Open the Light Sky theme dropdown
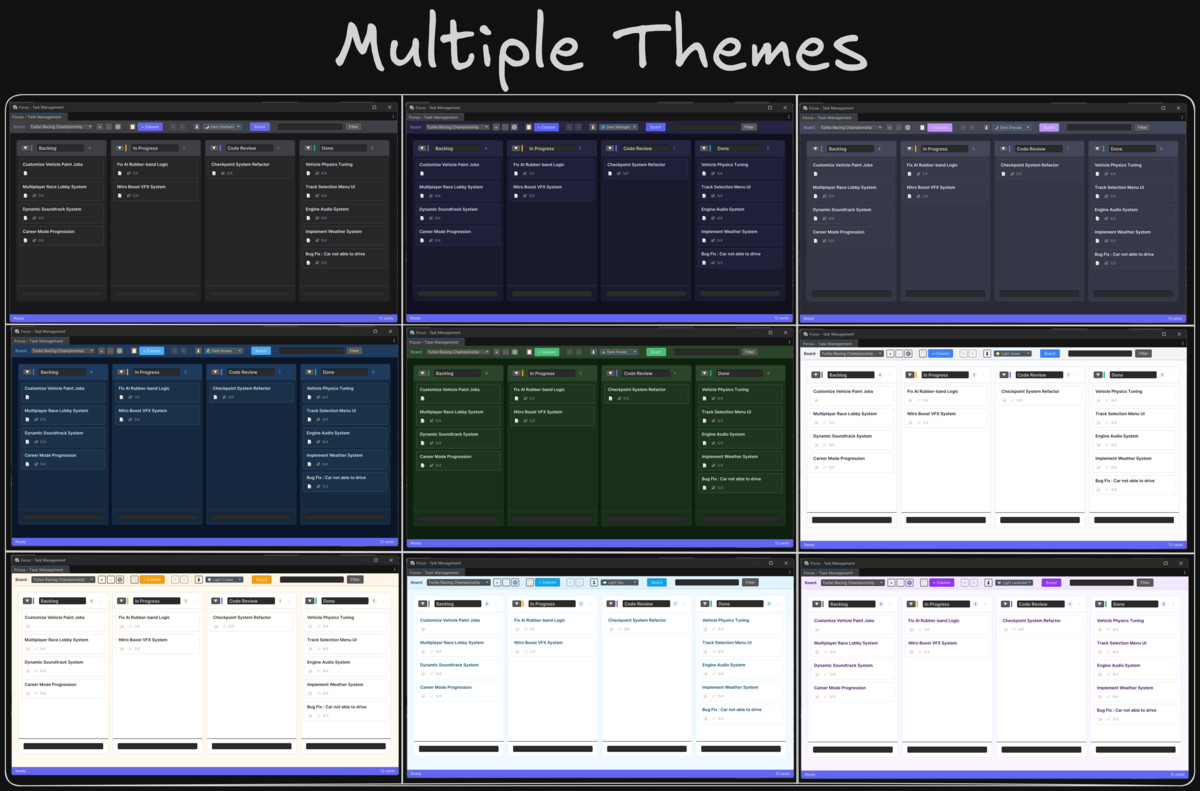This screenshot has height=791, width=1200. tap(620, 582)
